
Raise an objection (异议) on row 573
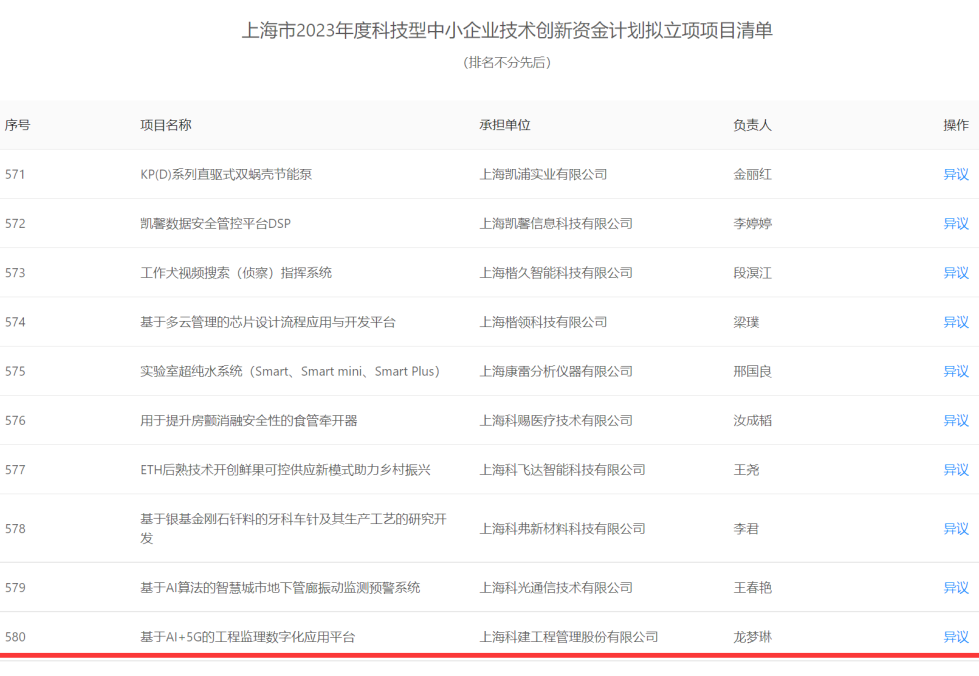955,273
